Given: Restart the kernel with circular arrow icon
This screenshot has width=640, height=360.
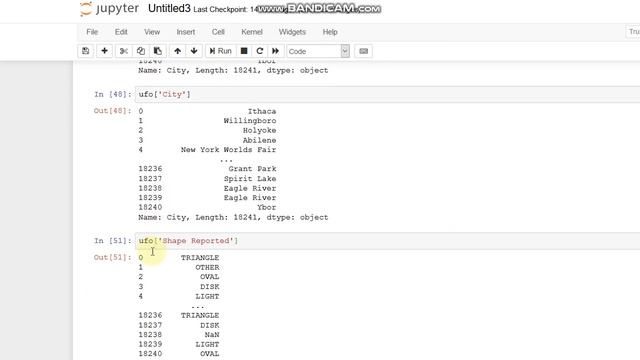Looking at the screenshot, I should [260, 51].
